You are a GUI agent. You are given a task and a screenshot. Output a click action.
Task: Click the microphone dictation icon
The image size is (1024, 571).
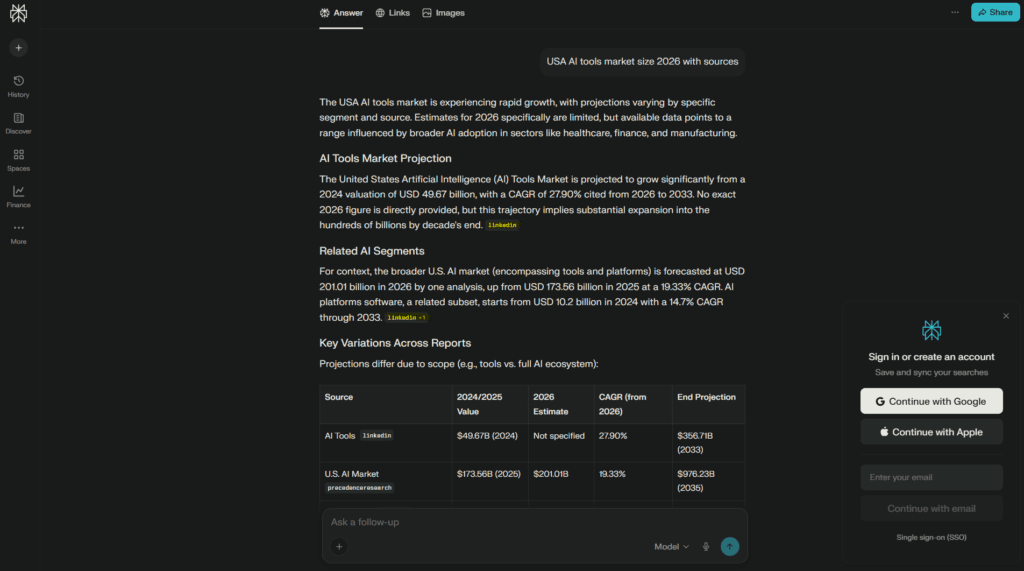(x=706, y=547)
